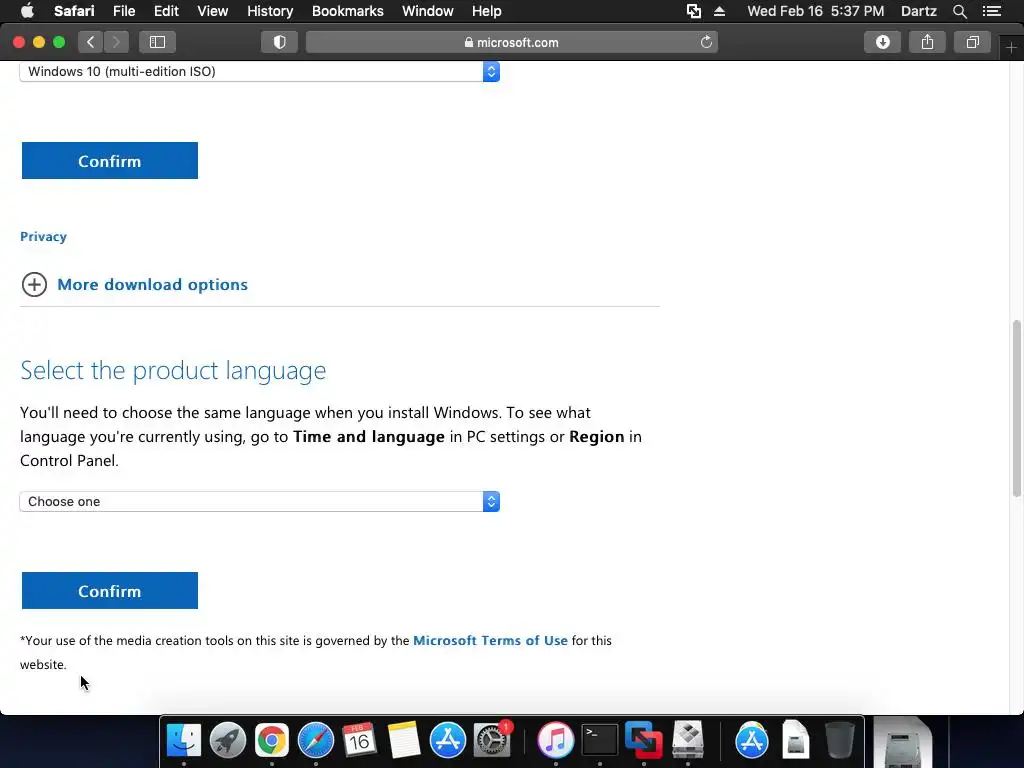
Task: Click the VMware menu bar status icon
Action: (x=694, y=11)
